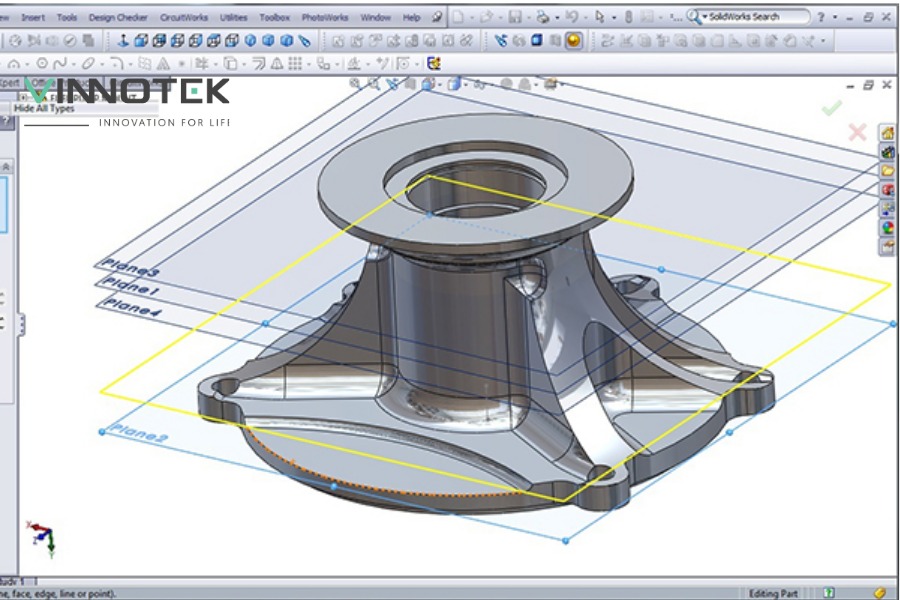This screenshot has height=600, width=900.
Task: Click Zoom to Fit in viewport toolbar
Action: pos(355,84)
